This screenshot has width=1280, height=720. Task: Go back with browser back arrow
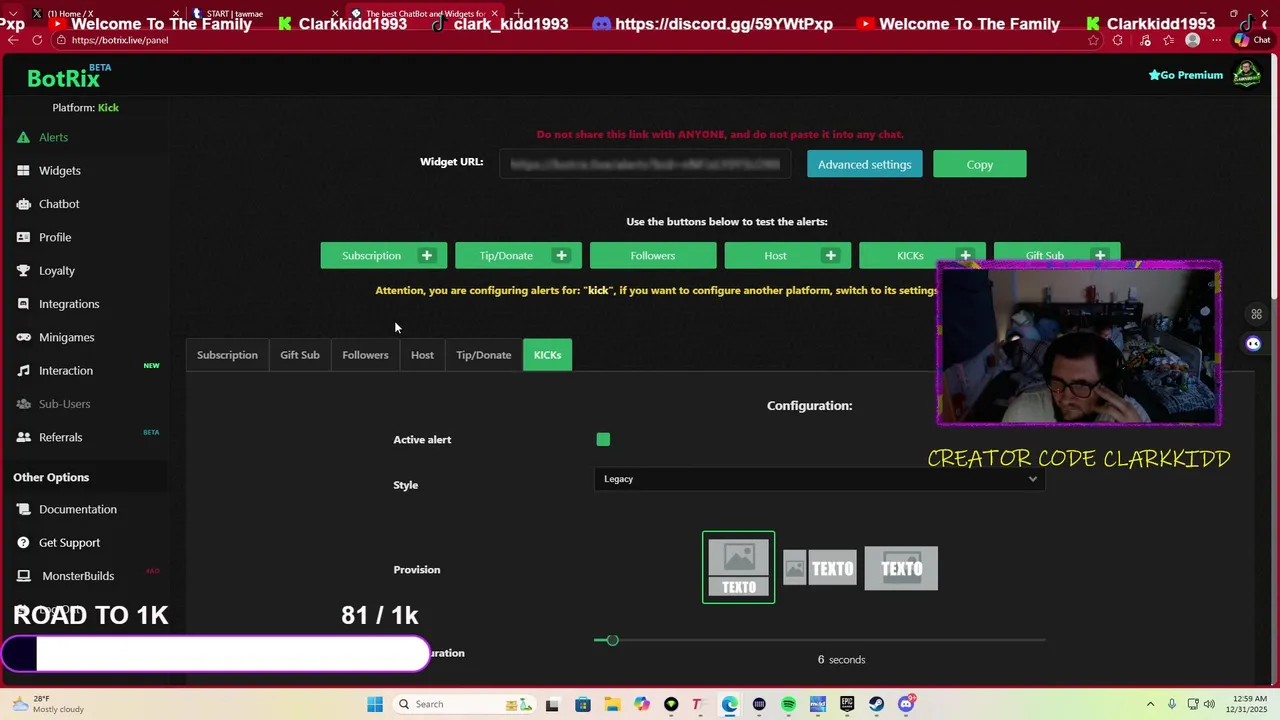click(13, 40)
